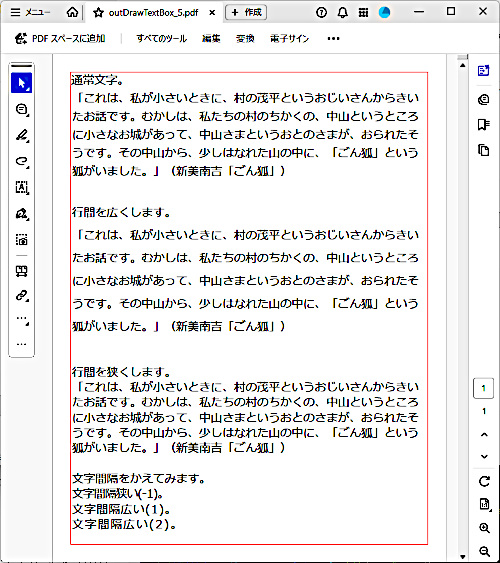This screenshot has width=500, height=563.
Task: Select the arrow selection tool
Action: [x=22, y=83]
